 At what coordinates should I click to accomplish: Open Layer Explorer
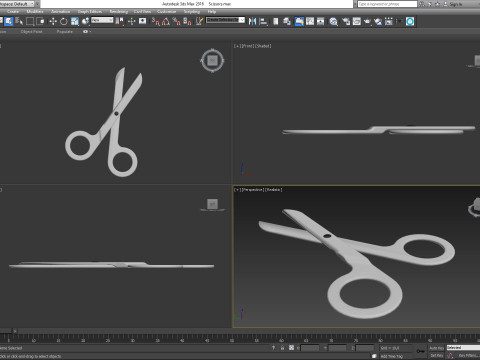click(x=287, y=22)
